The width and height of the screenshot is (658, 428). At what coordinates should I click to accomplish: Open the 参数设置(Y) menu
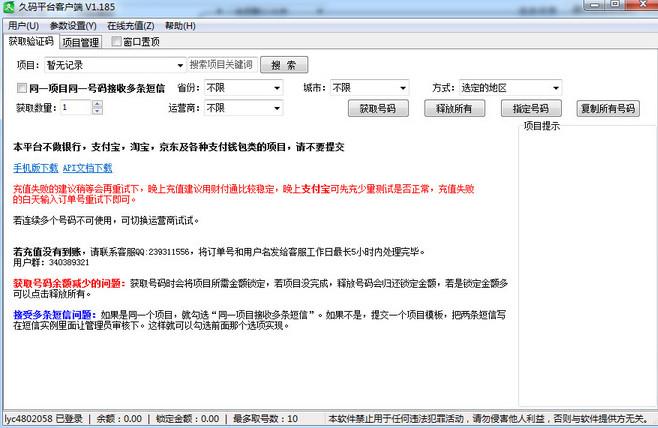[74, 25]
